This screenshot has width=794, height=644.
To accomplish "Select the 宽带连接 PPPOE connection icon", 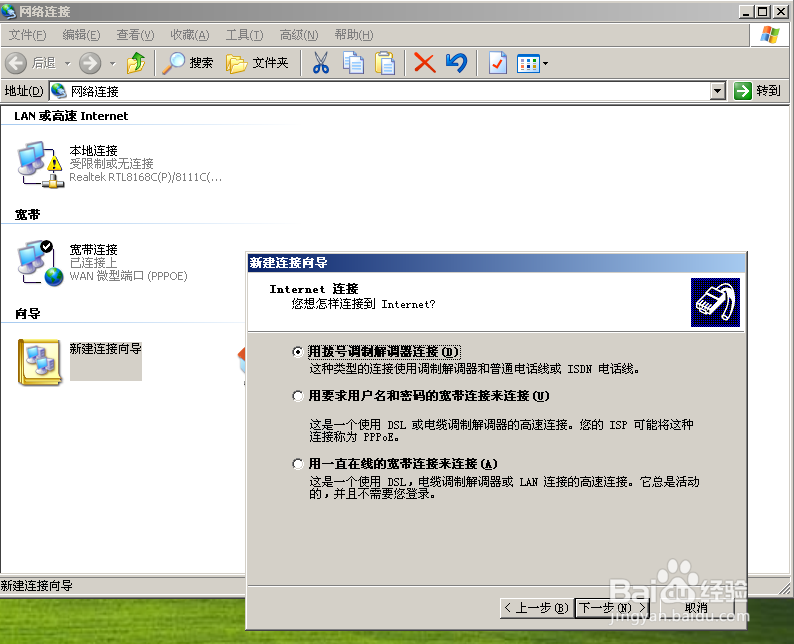I will (x=41, y=263).
